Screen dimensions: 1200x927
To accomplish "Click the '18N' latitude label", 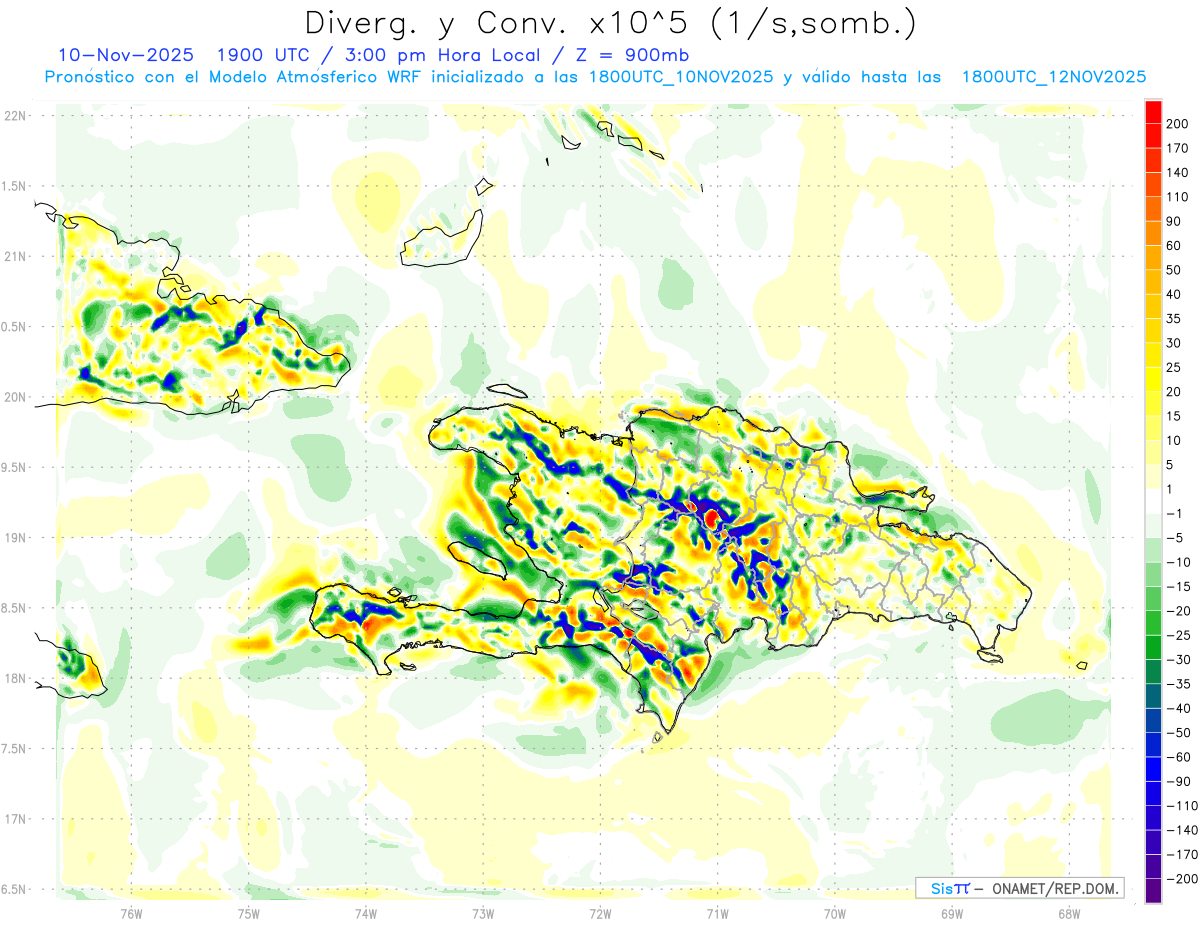I will 13,679.
